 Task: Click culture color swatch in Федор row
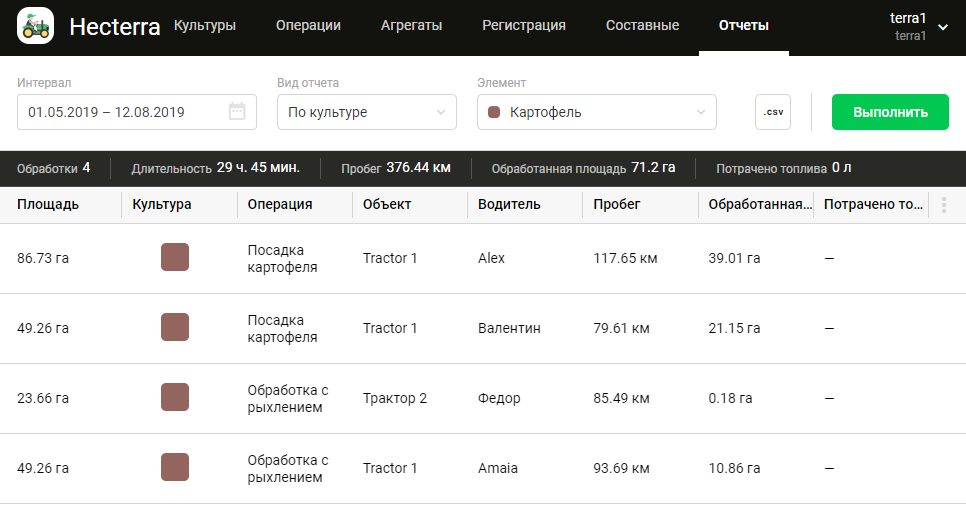point(175,397)
